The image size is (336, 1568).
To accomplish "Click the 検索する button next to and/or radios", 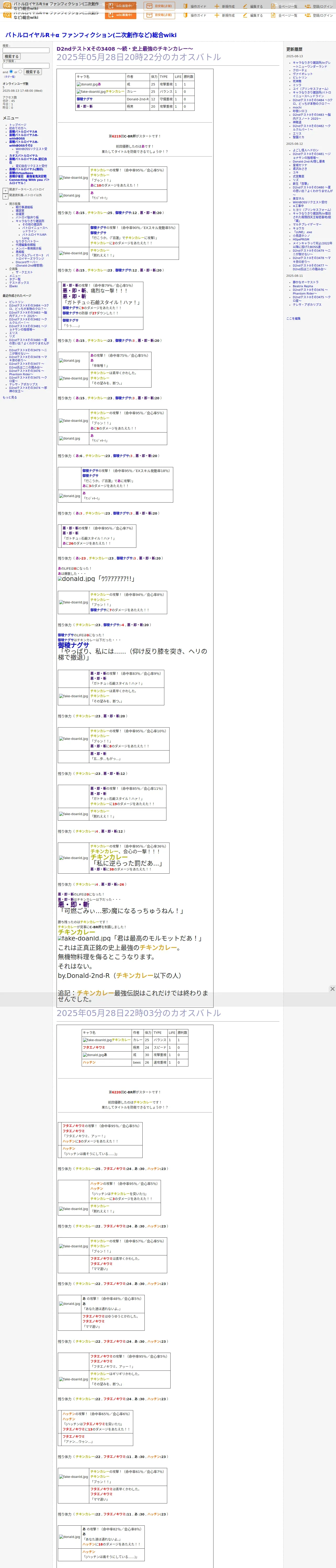I will click(x=32, y=72).
